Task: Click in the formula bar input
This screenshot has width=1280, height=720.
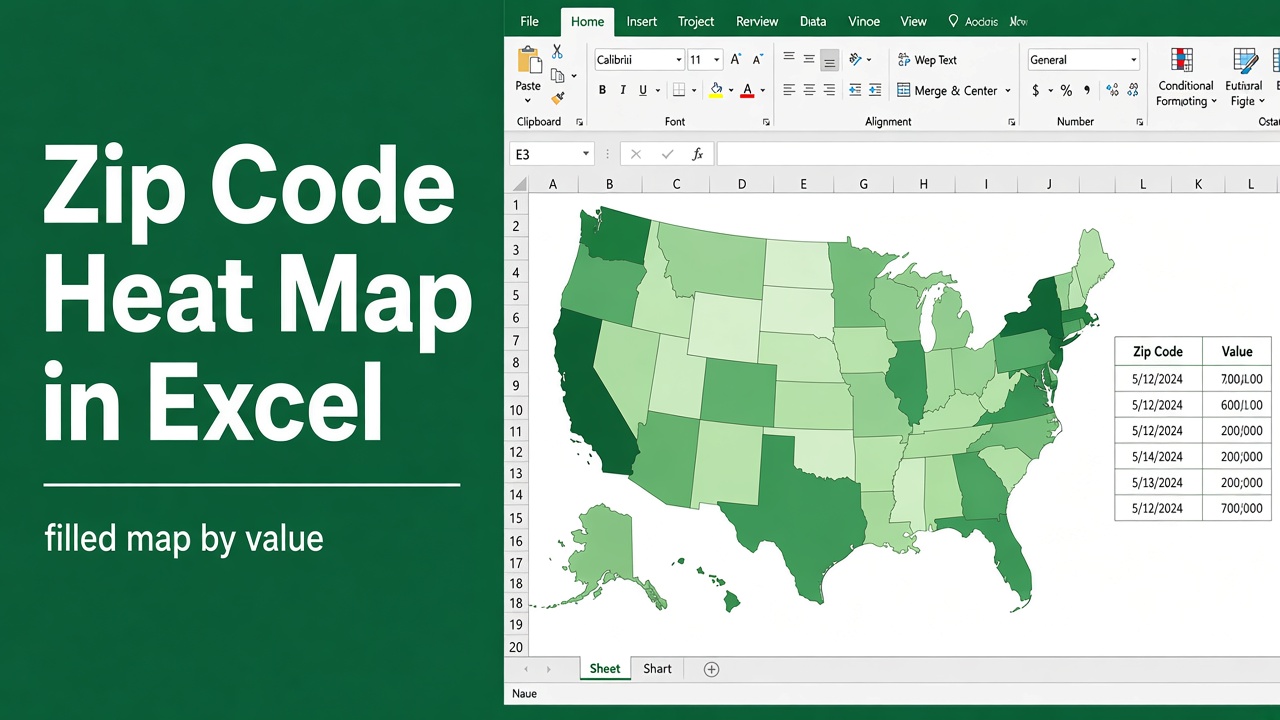Action: pos(998,154)
